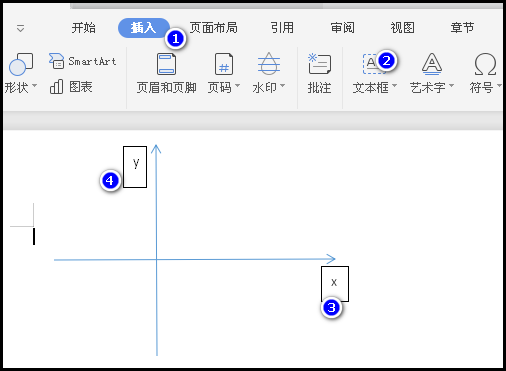This screenshot has height=371, width=506.
Task: Click the 形状 shapes icon
Action: pyautogui.click(x=21, y=64)
